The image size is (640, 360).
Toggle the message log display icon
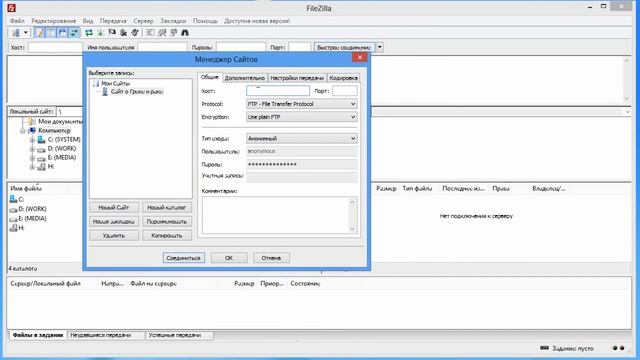[39, 33]
